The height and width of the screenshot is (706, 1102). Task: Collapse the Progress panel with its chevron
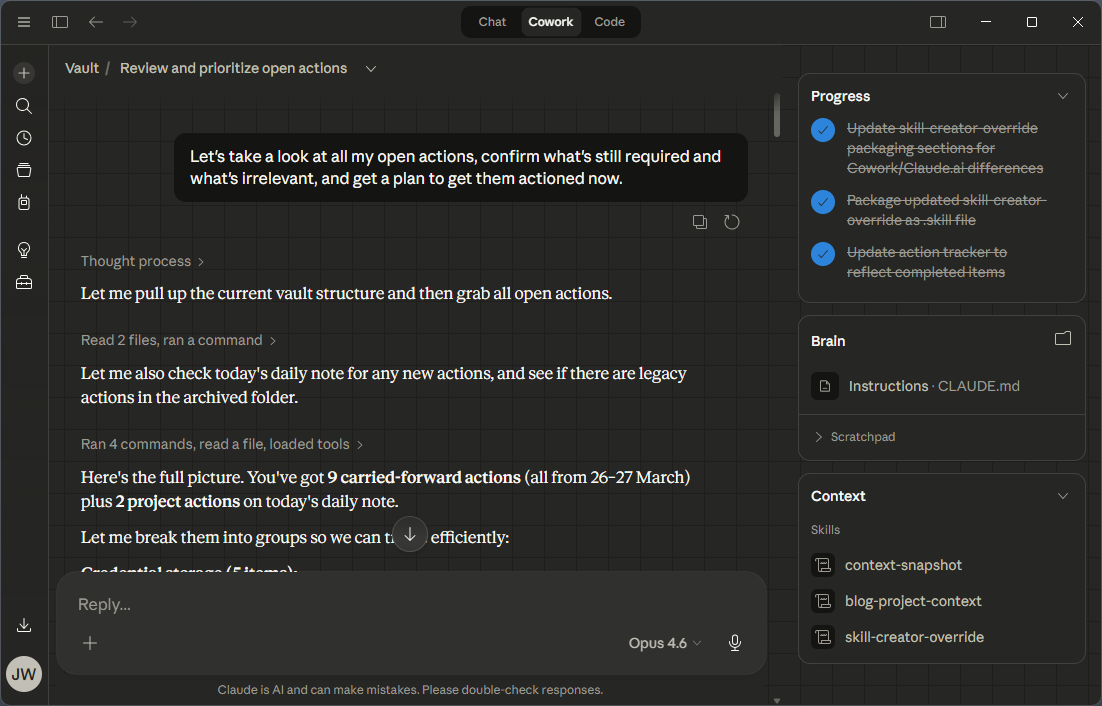tap(1063, 95)
